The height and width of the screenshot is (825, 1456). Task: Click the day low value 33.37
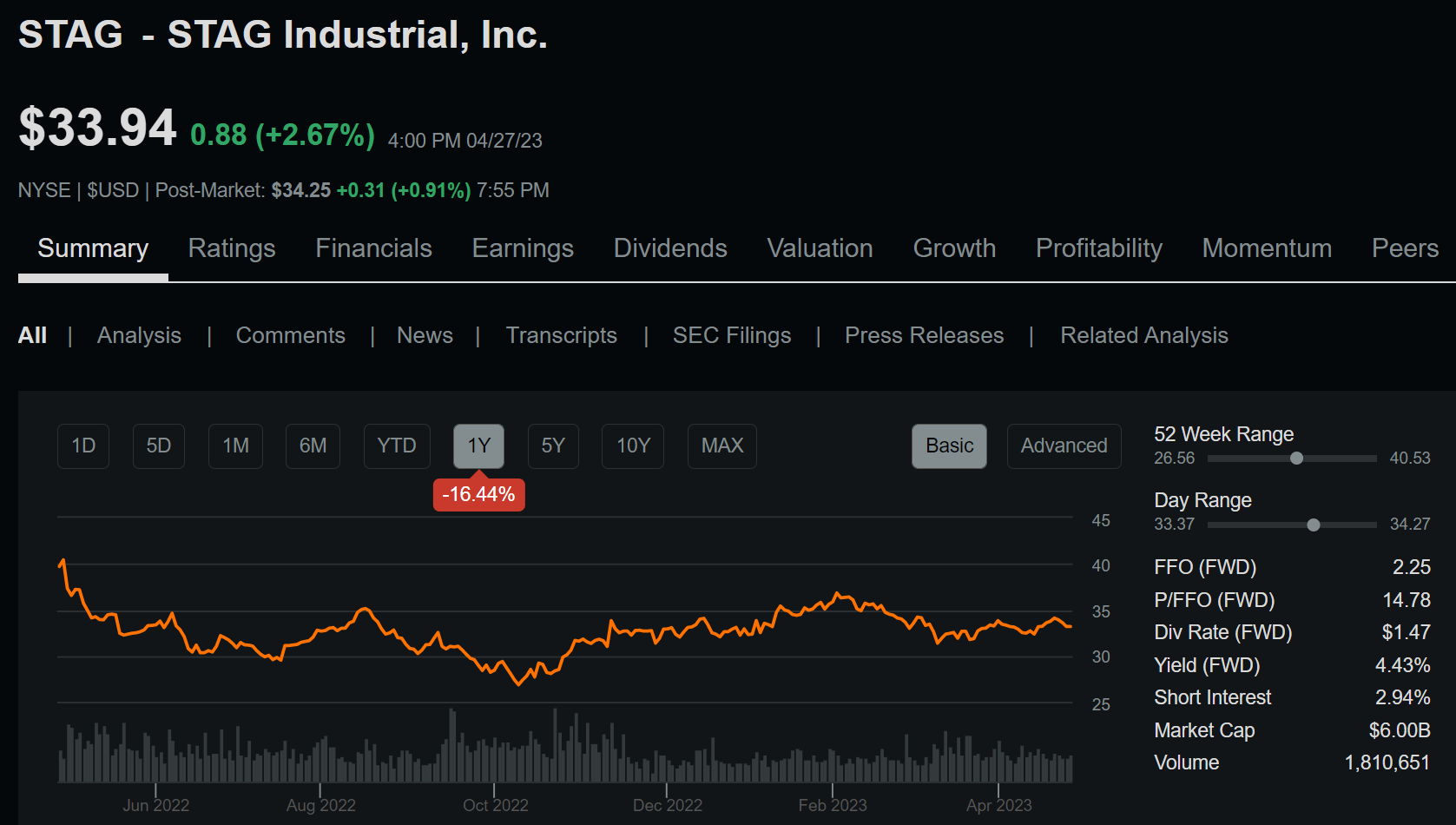[x=1174, y=525]
